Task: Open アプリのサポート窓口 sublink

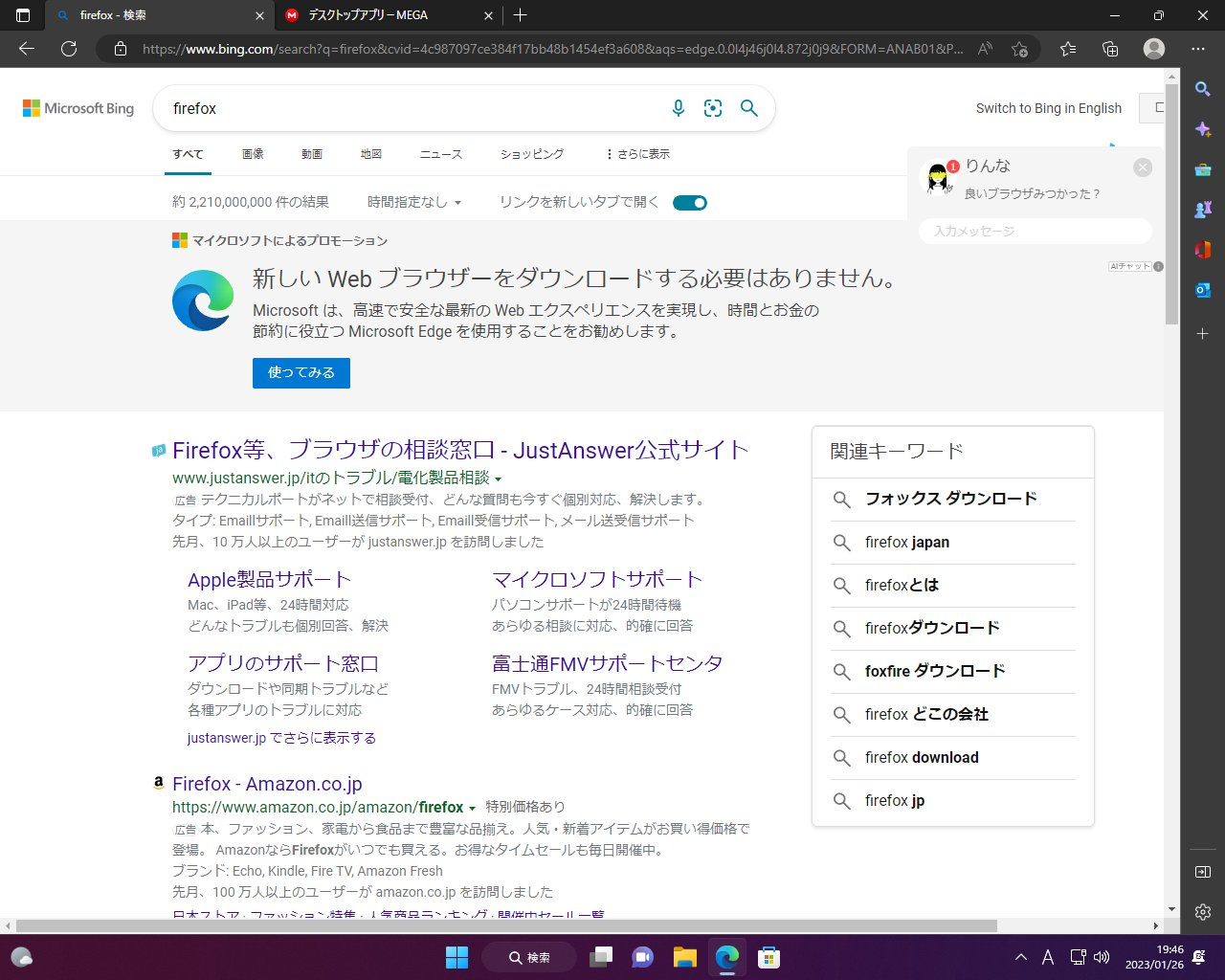Action: [283, 664]
